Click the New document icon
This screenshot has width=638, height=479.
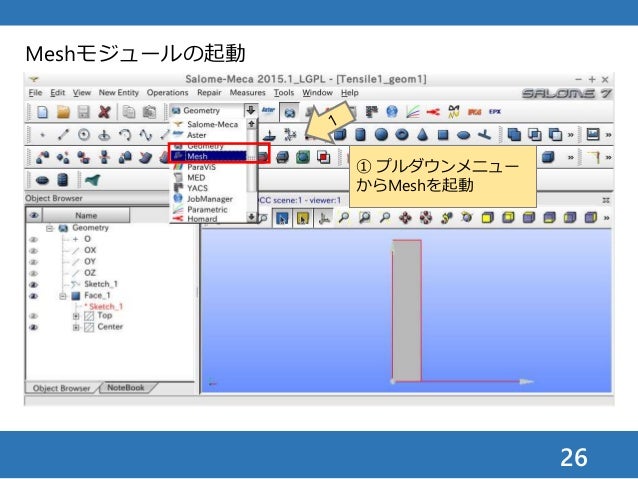coord(42,112)
